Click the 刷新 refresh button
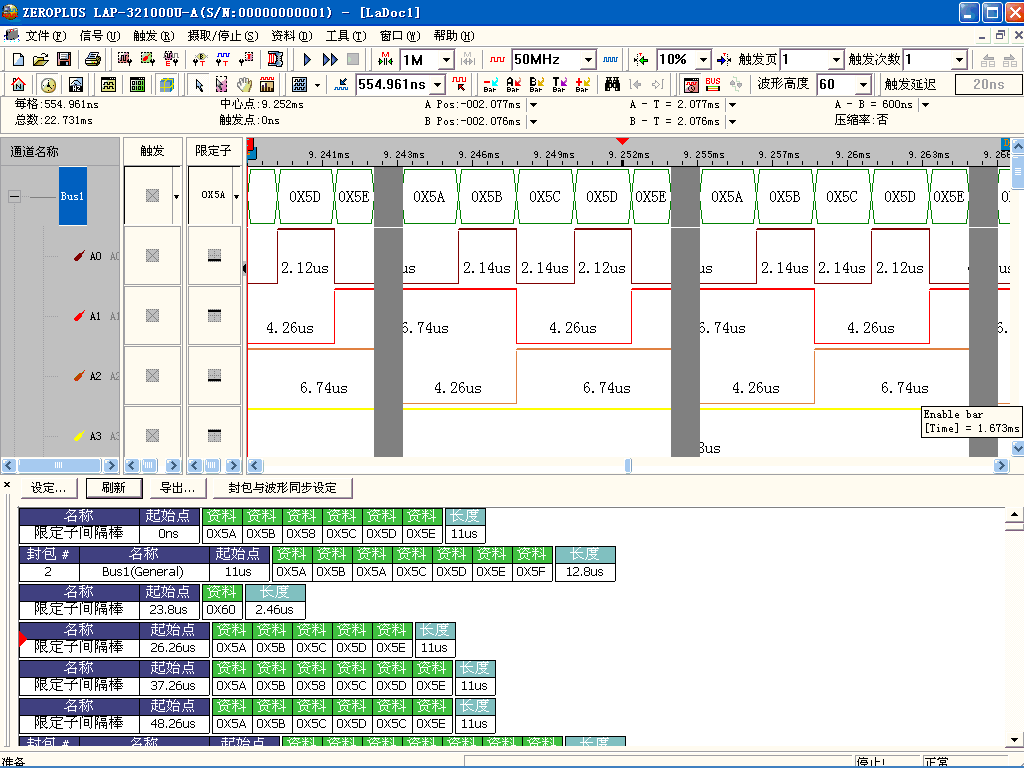The height and width of the screenshot is (768, 1024). (113, 488)
